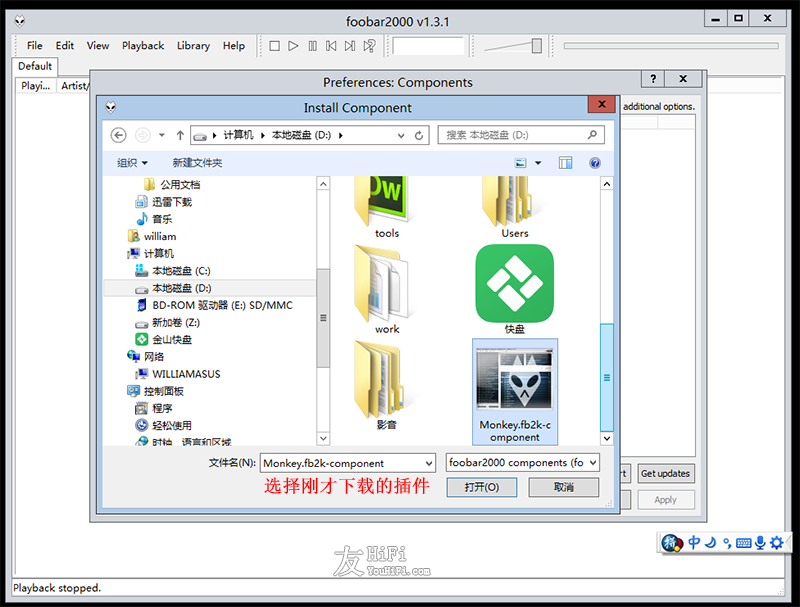Viewport: 800px width, 607px height.
Task: Select WILLIAMASUS network computer
Action: (178, 374)
